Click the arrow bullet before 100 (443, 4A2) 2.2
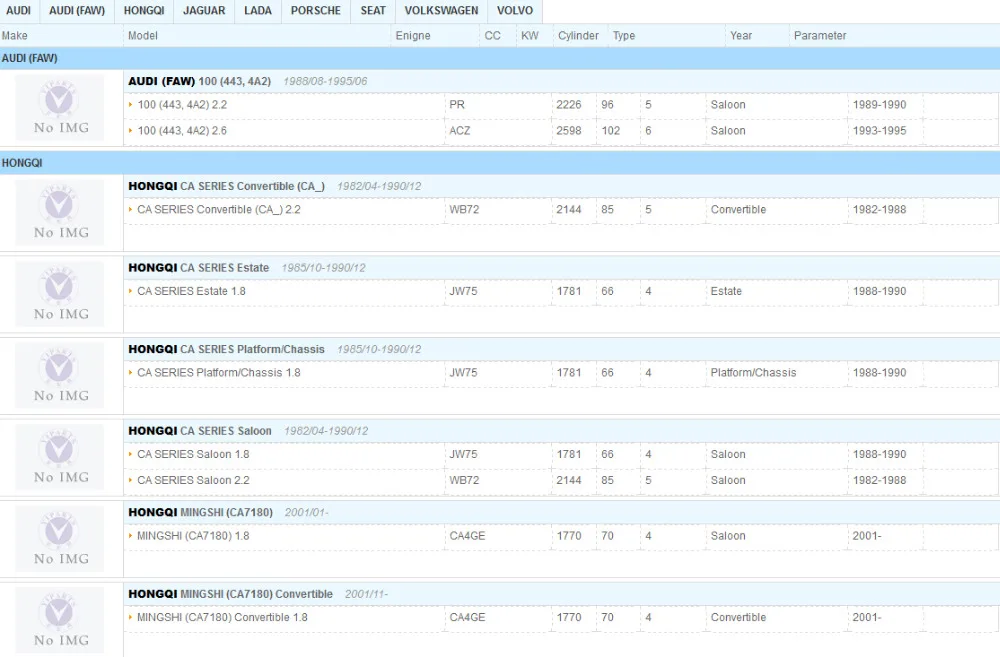This screenshot has width=1000, height=657. click(x=130, y=105)
